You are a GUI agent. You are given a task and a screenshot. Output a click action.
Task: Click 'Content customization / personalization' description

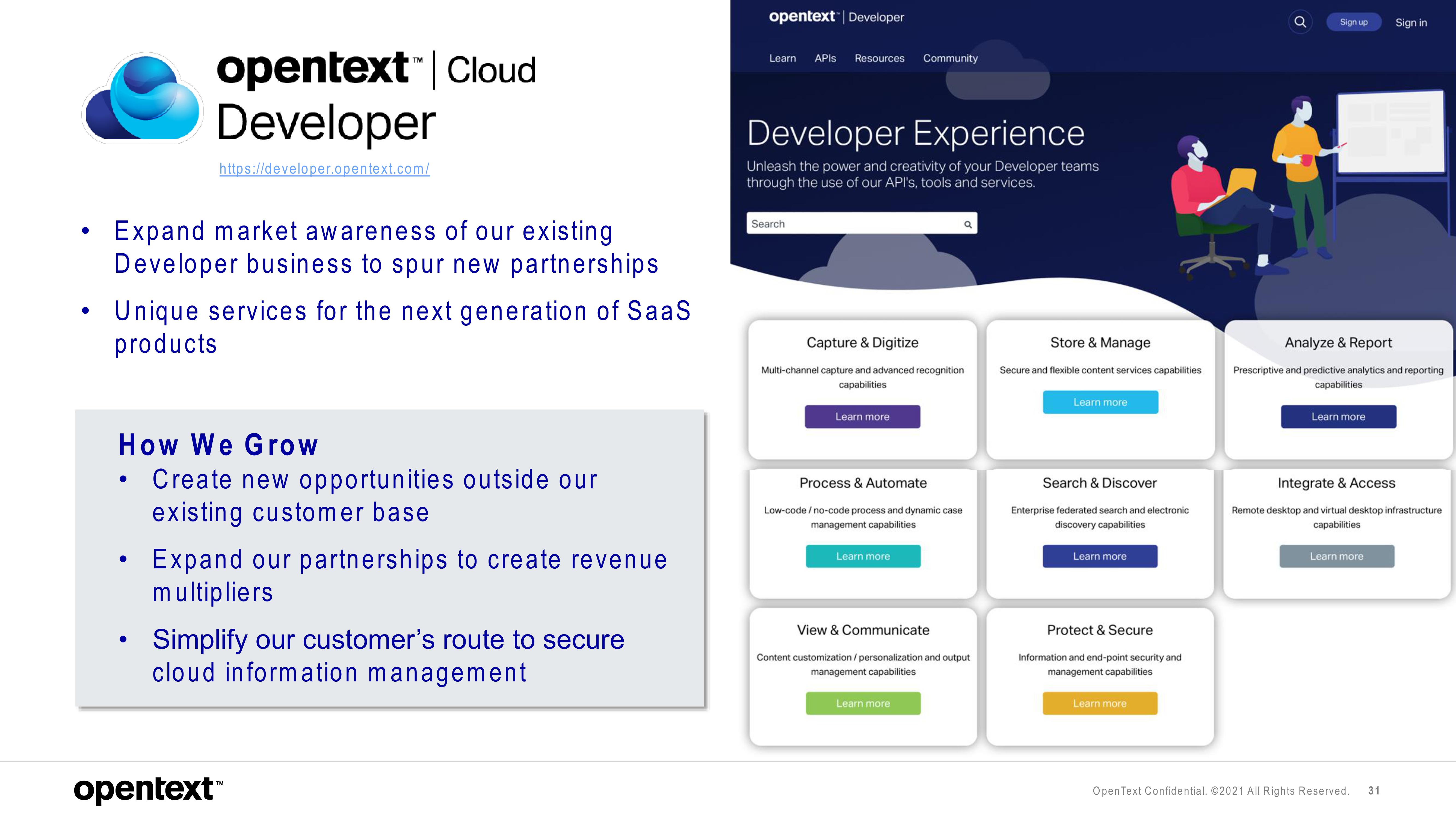pyautogui.click(x=863, y=664)
